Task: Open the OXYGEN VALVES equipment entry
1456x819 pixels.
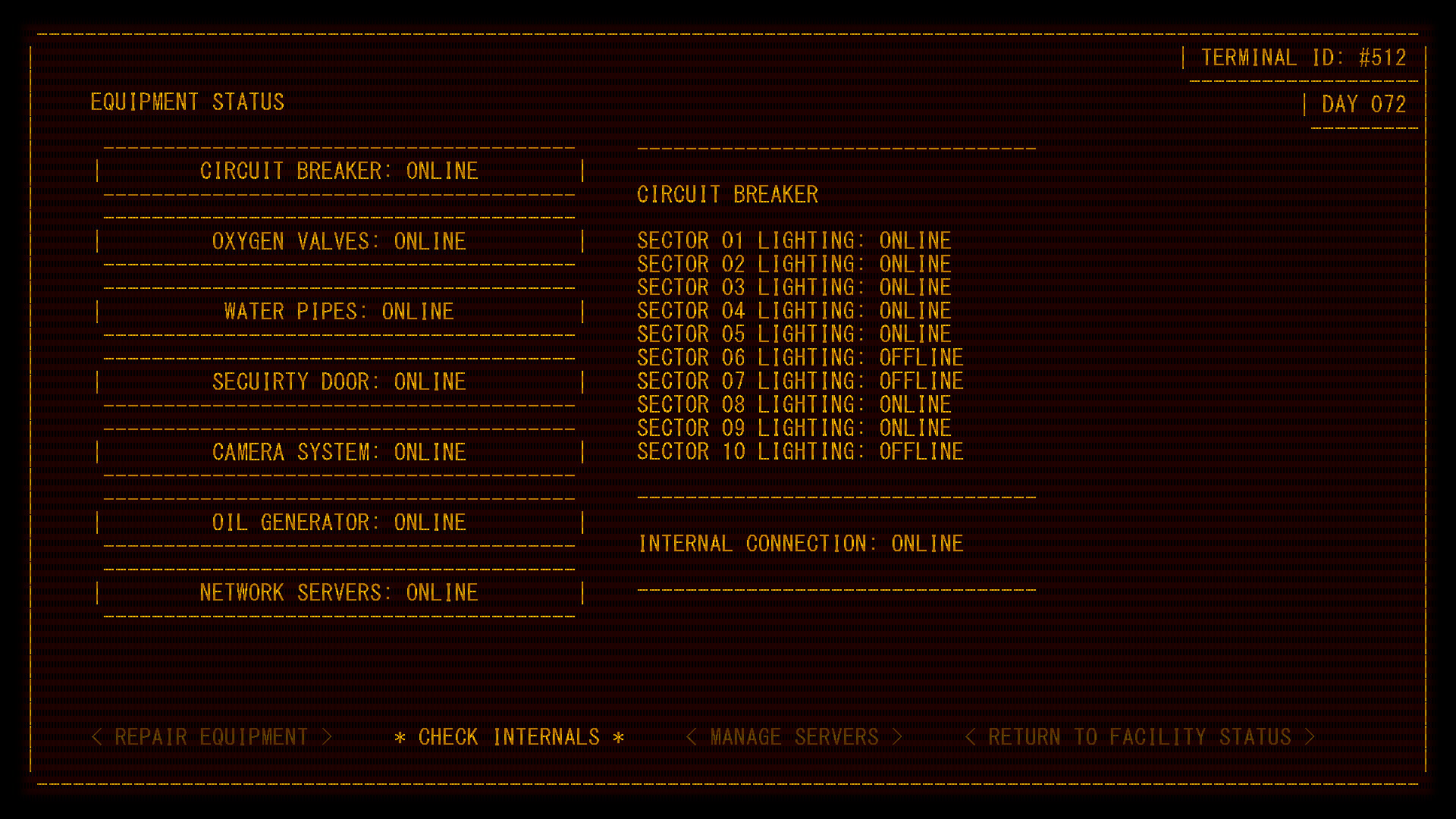Action: click(x=339, y=241)
